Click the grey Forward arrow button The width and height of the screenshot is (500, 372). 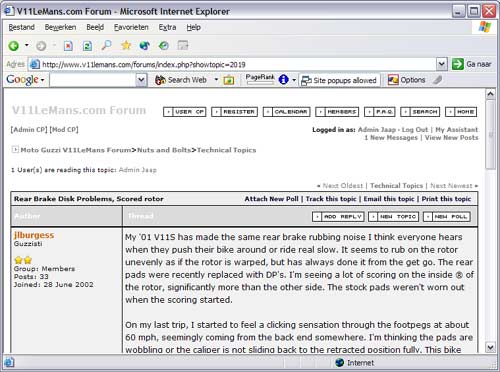(x=41, y=46)
